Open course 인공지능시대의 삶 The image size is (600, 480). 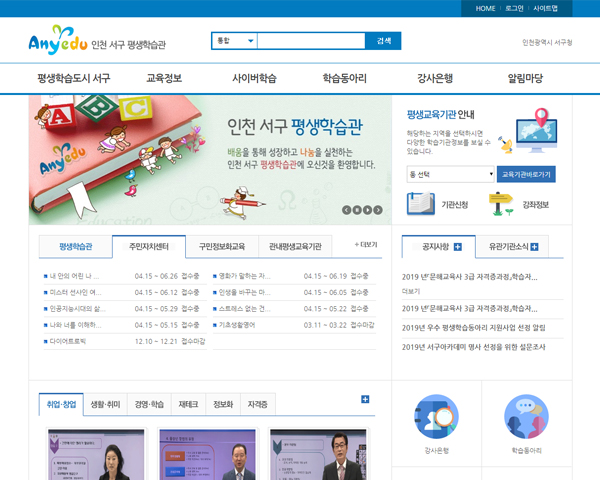[78, 309]
